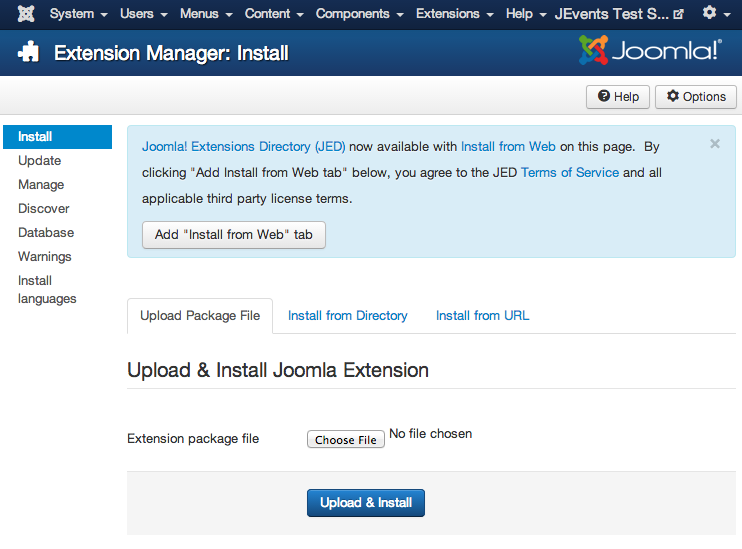Open the Help toolbar button
This screenshot has height=549, width=742.
618,97
